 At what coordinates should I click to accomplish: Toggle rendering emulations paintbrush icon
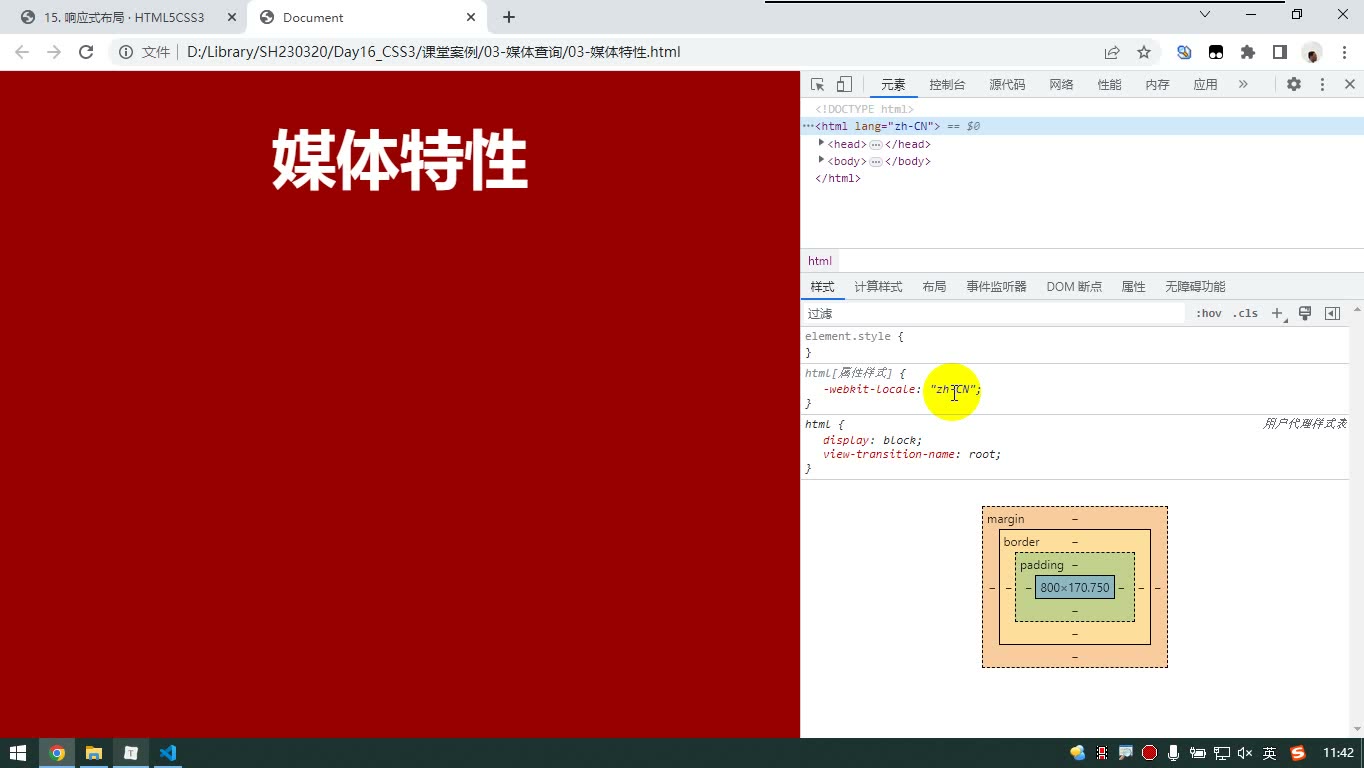pos(1305,313)
